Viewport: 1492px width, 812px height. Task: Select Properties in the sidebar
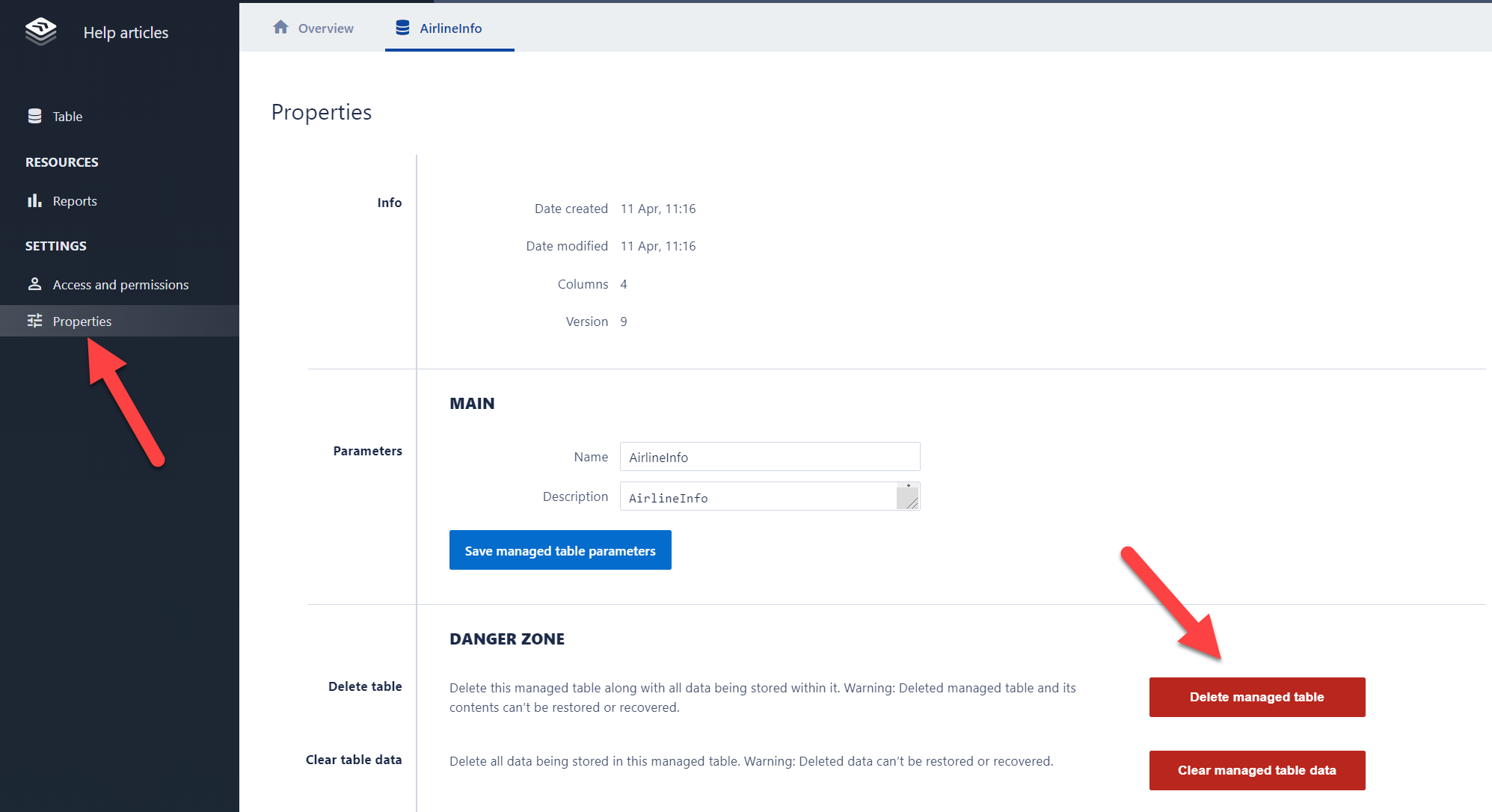coord(82,322)
